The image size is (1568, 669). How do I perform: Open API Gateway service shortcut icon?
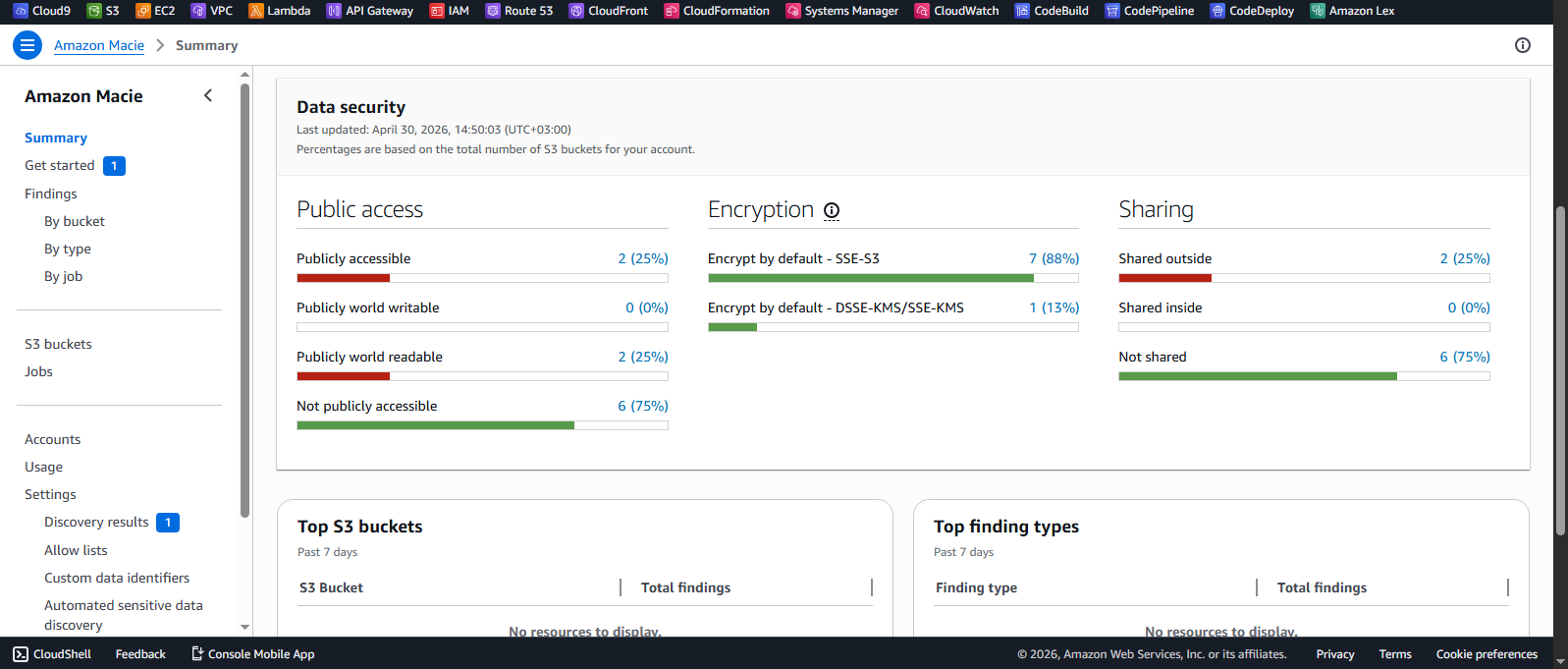click(x=334, y=11)
